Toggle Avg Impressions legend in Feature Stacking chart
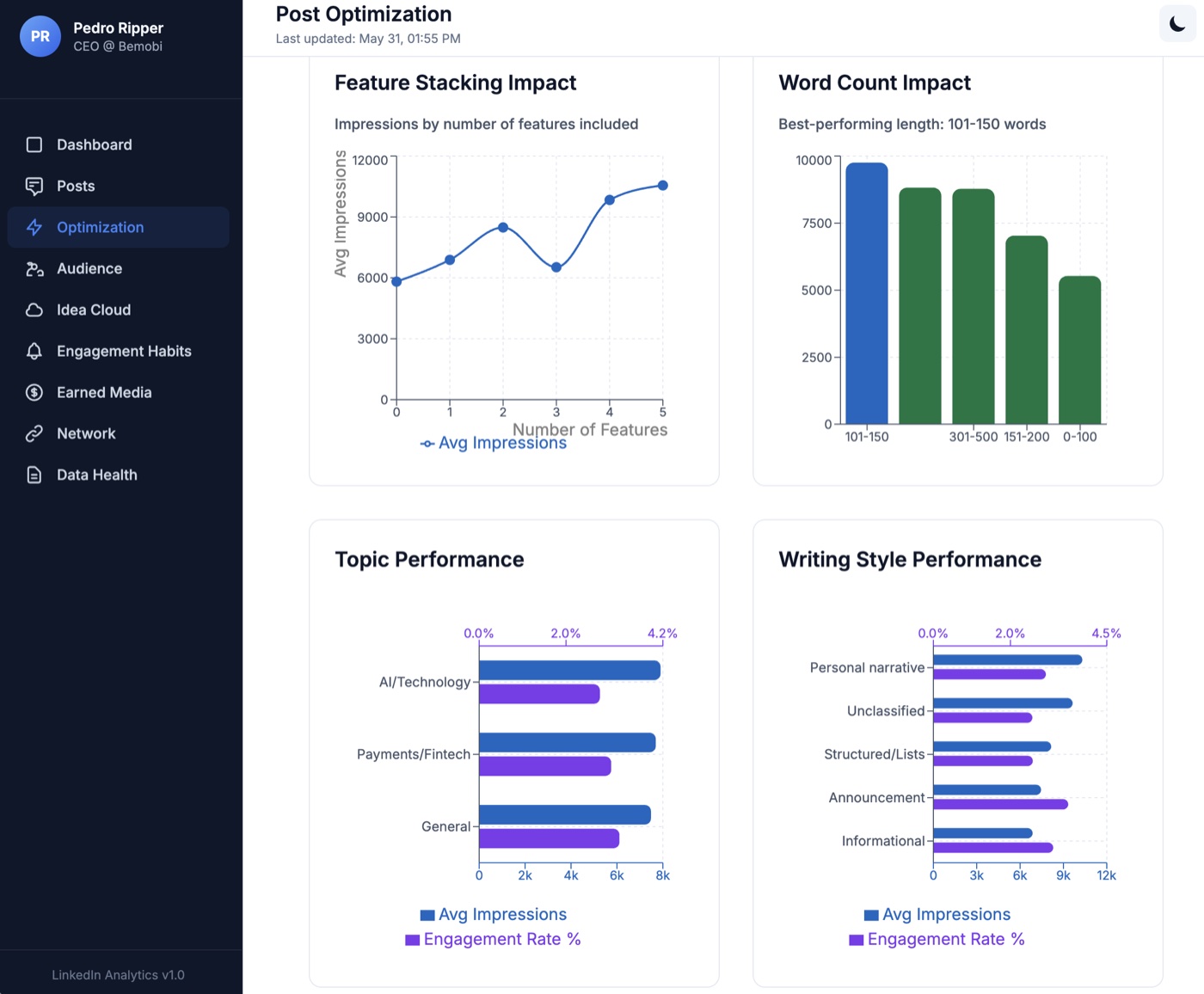This screenshot has height=994, width=1204. coord(494,444)
